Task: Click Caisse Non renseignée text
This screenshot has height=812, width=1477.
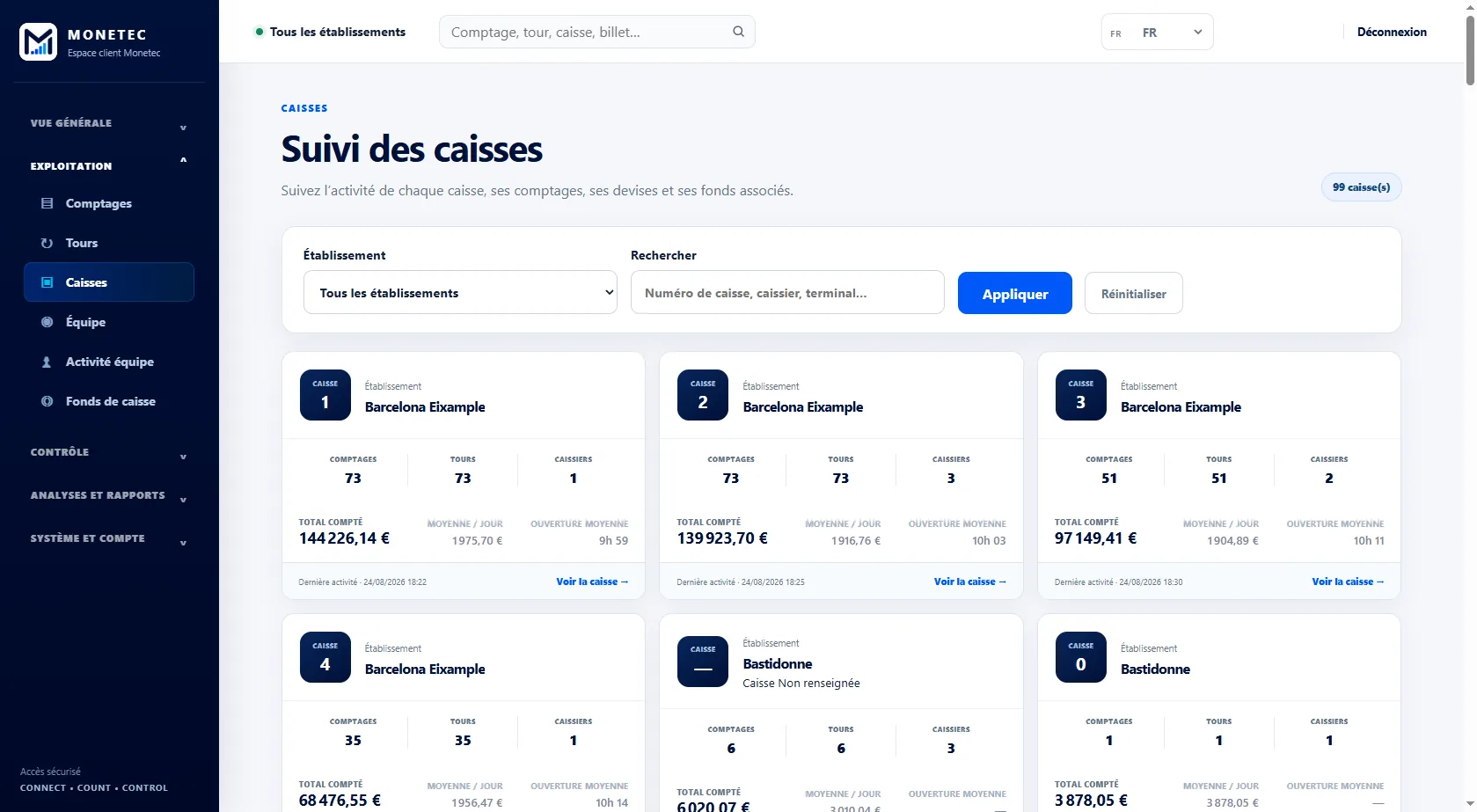Action: [x=801, y=684]
